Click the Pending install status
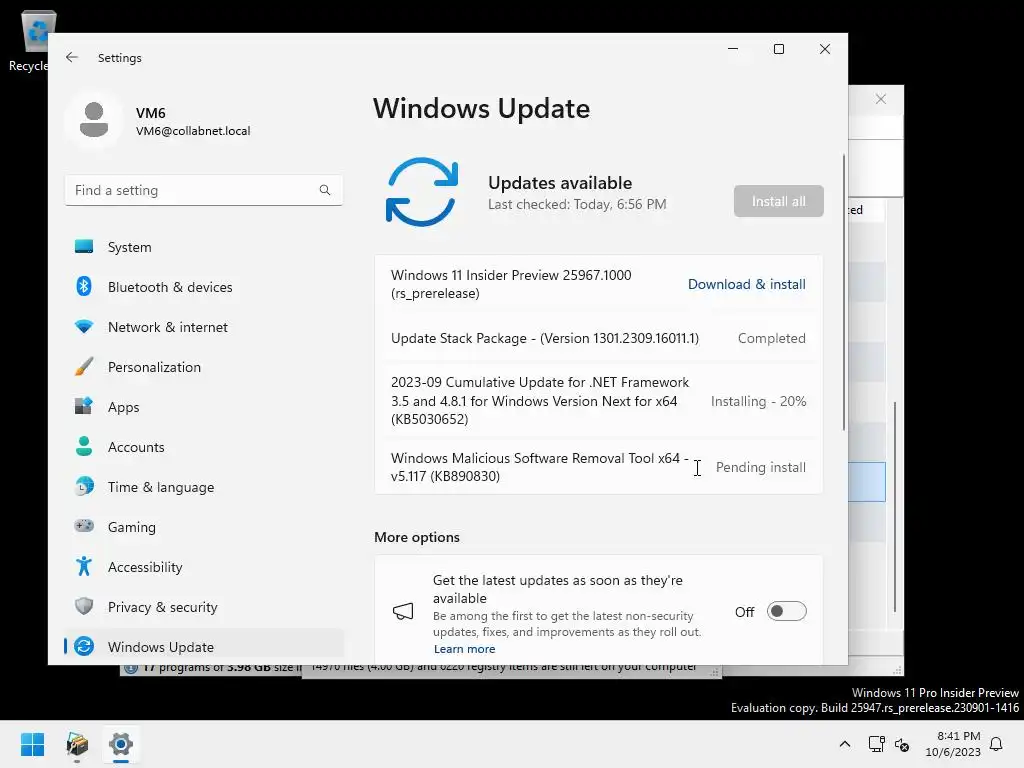1024x768 pixels. click(761, 467)
